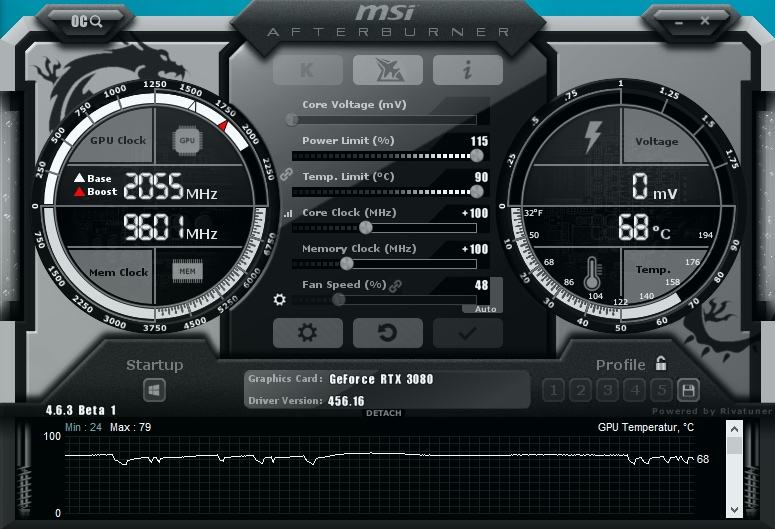
Task: Click the Temp. Limit value 90
Action: [481, 177]
